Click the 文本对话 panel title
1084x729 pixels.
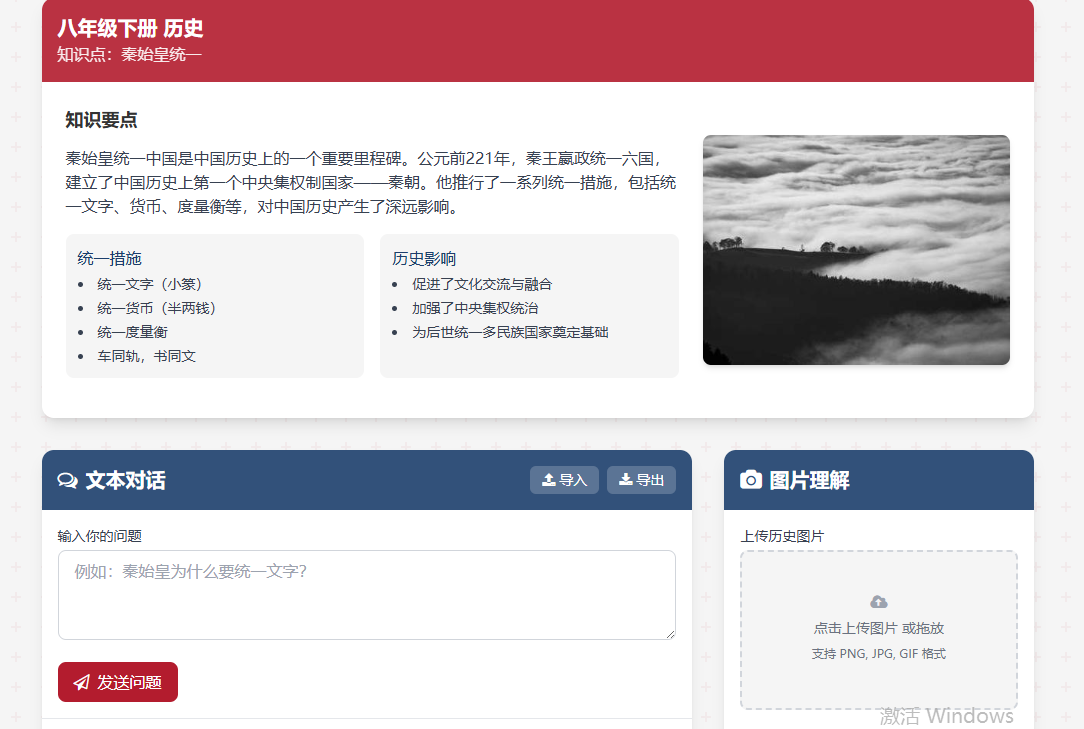(x=125, y=481)
